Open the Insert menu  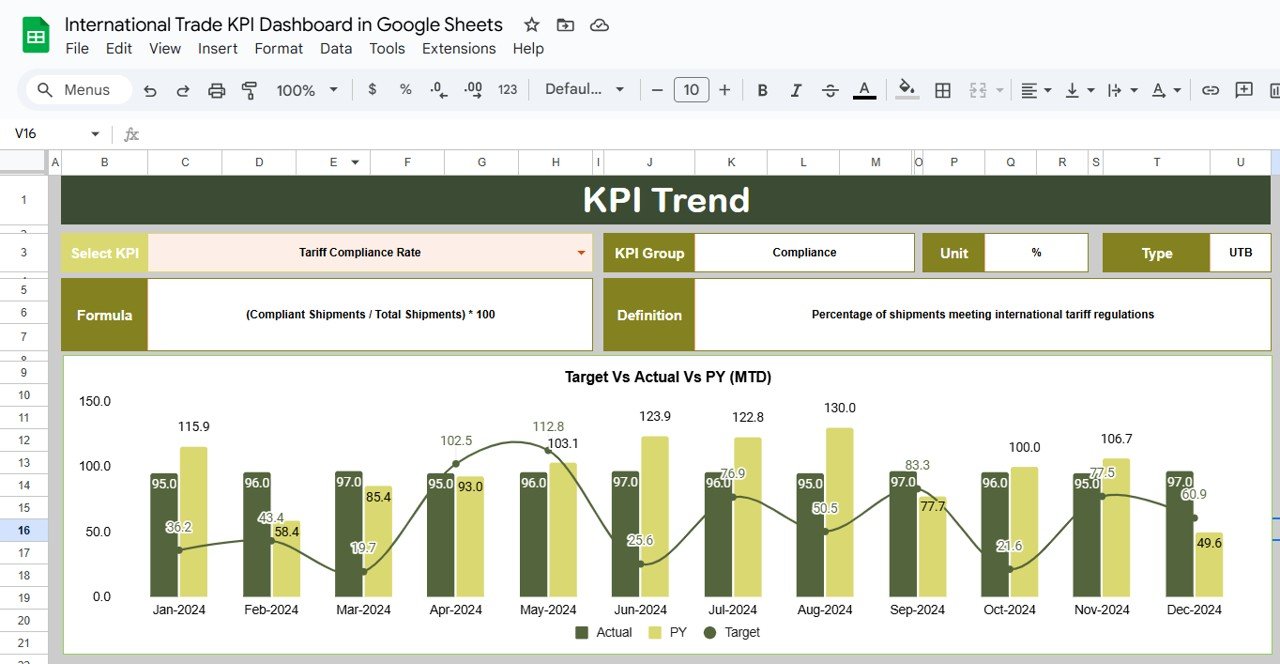pos(218,48)
